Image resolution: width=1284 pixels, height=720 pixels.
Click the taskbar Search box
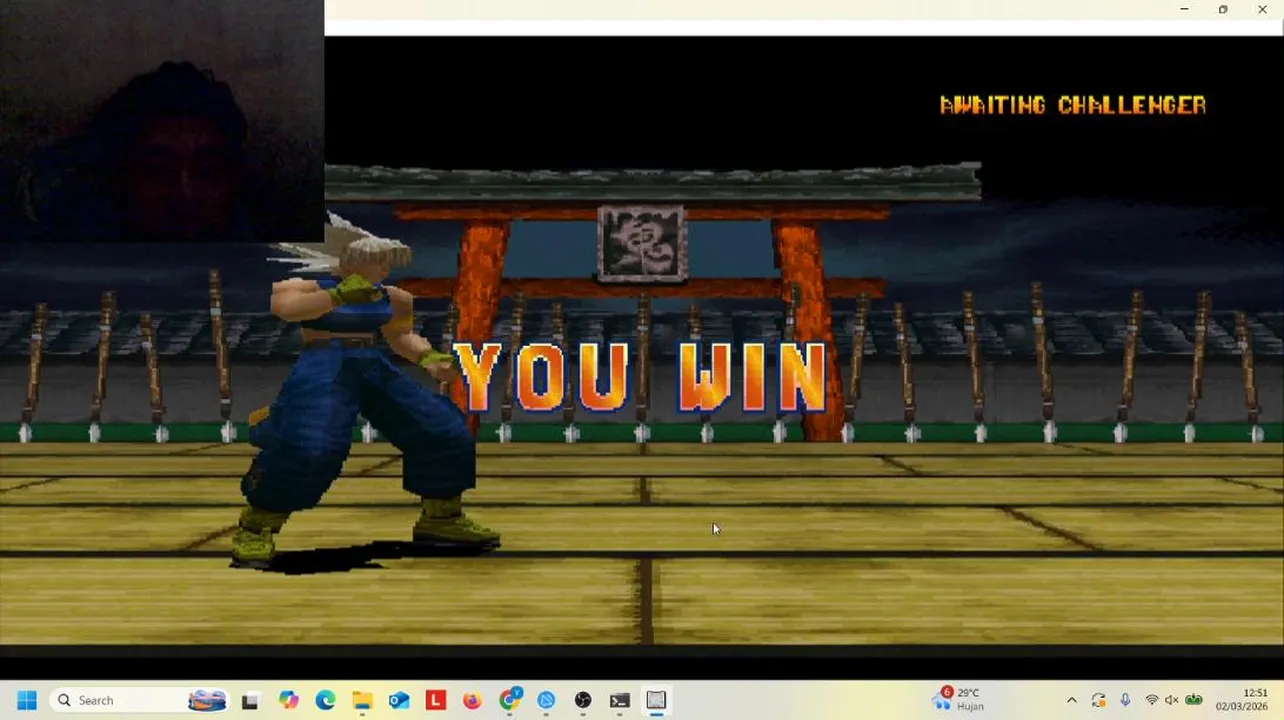(x=139, y=700)
